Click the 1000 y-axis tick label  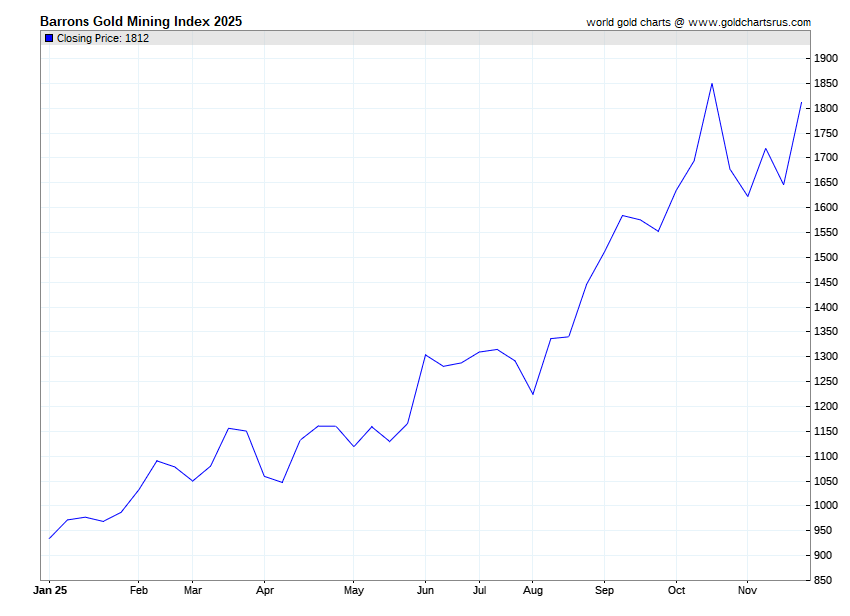point(825,506)
